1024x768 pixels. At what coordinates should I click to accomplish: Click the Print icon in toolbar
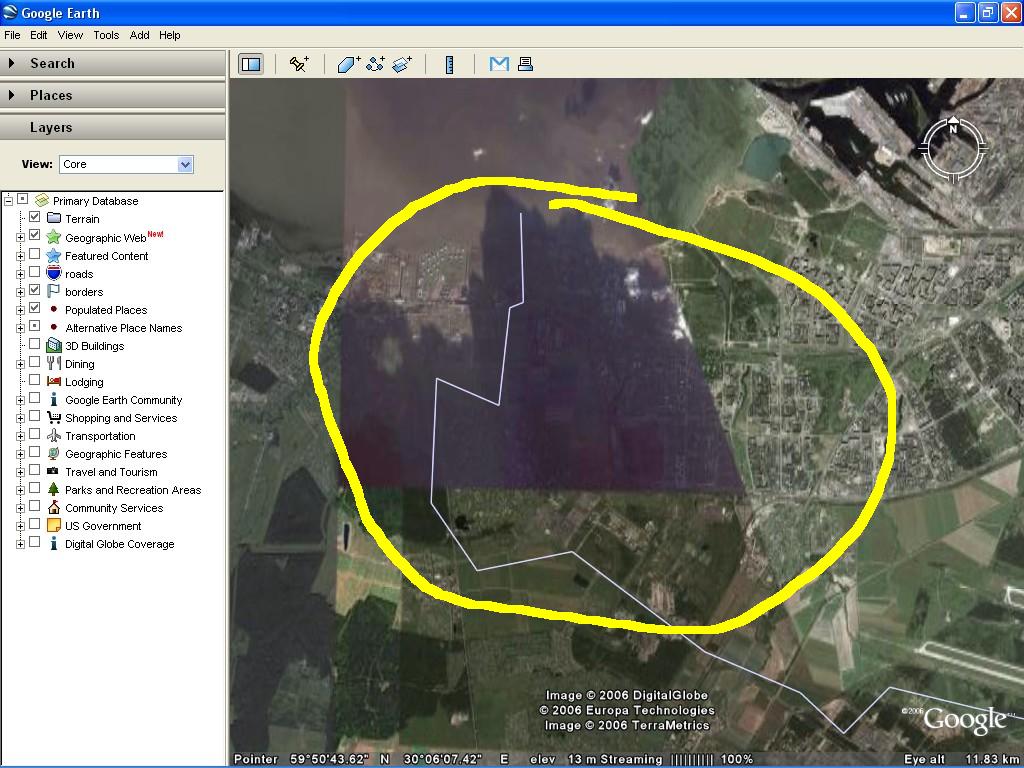pos(525,64)
